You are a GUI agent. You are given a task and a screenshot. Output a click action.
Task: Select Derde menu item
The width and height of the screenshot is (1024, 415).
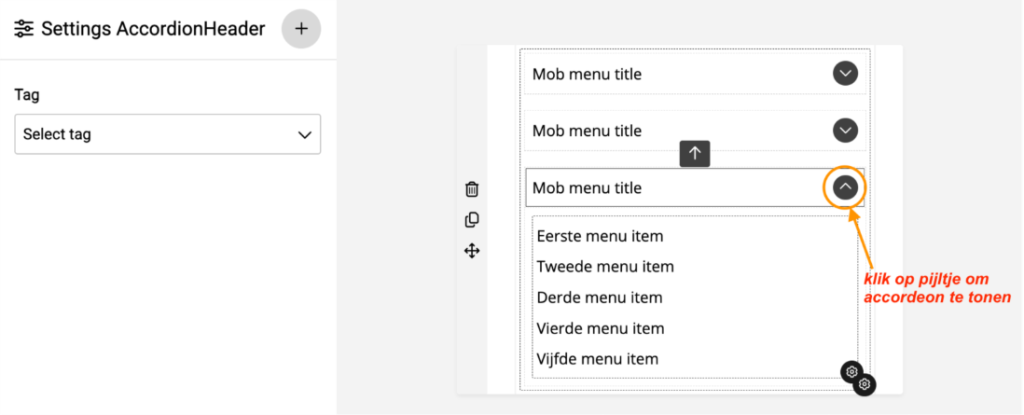pyautogui.click(x=599, y=297)
